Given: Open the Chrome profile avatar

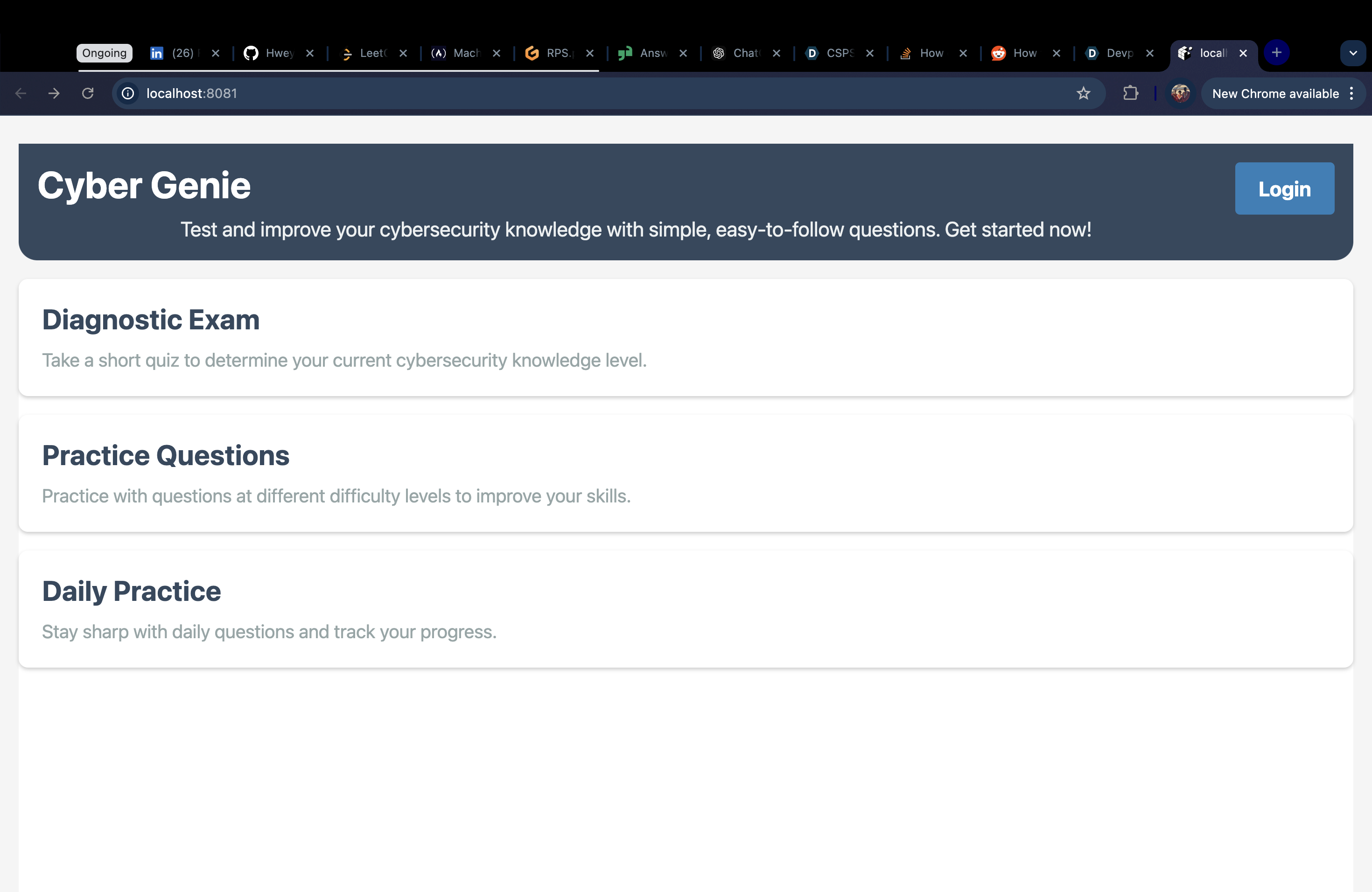Looking at the screenshot, I should (1180, 93).
